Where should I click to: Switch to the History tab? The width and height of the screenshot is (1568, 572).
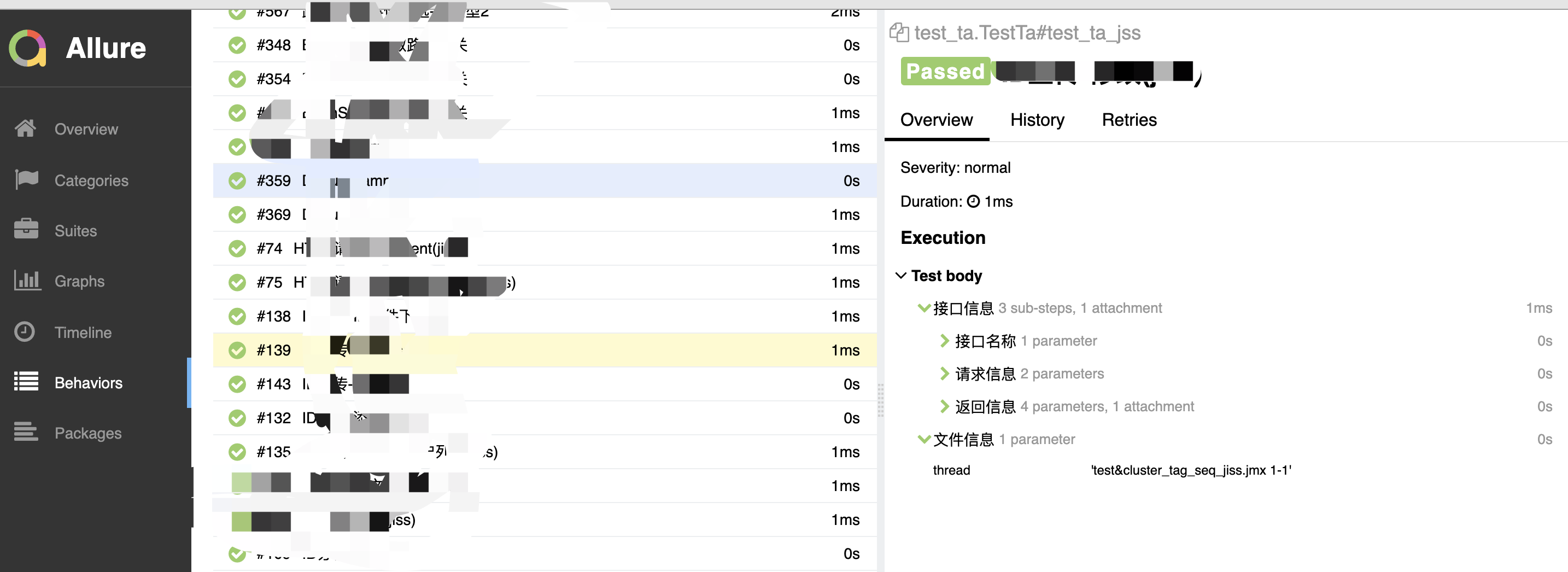pos(1037,120)
